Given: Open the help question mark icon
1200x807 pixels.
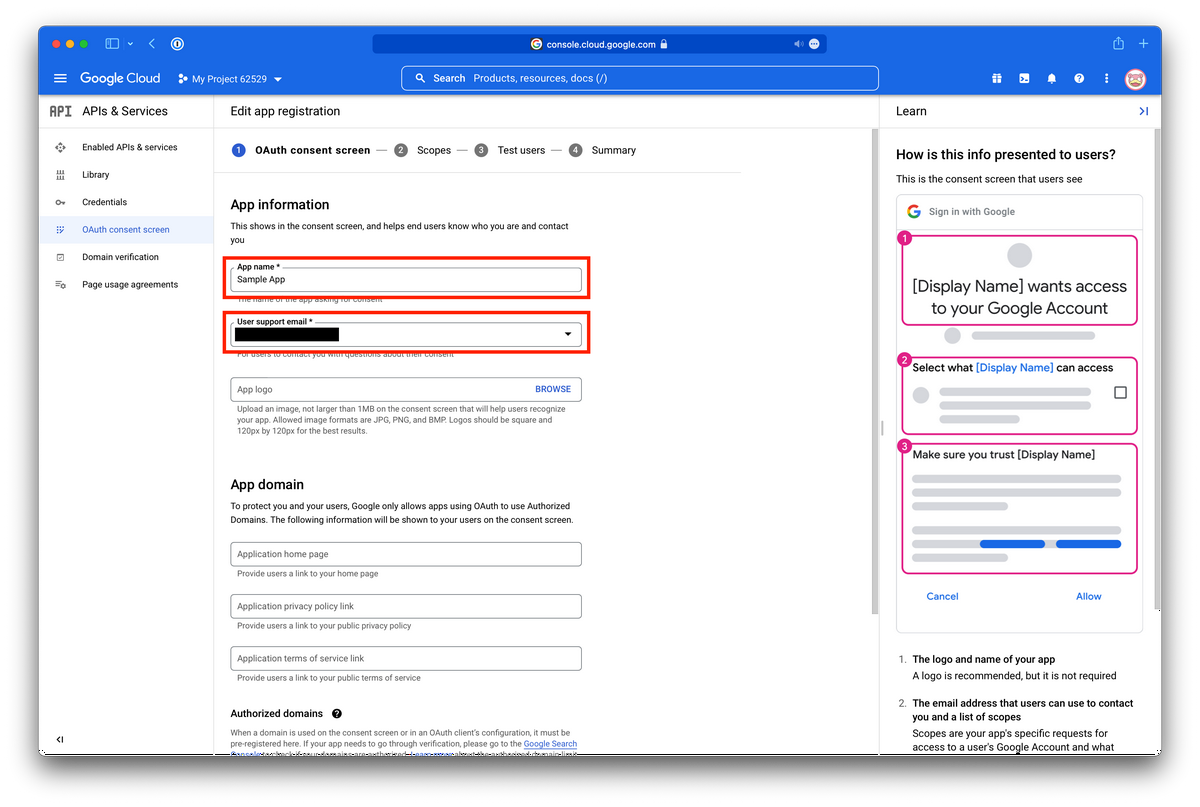Looking at the screenshot, I should [x=1079, y=78].
